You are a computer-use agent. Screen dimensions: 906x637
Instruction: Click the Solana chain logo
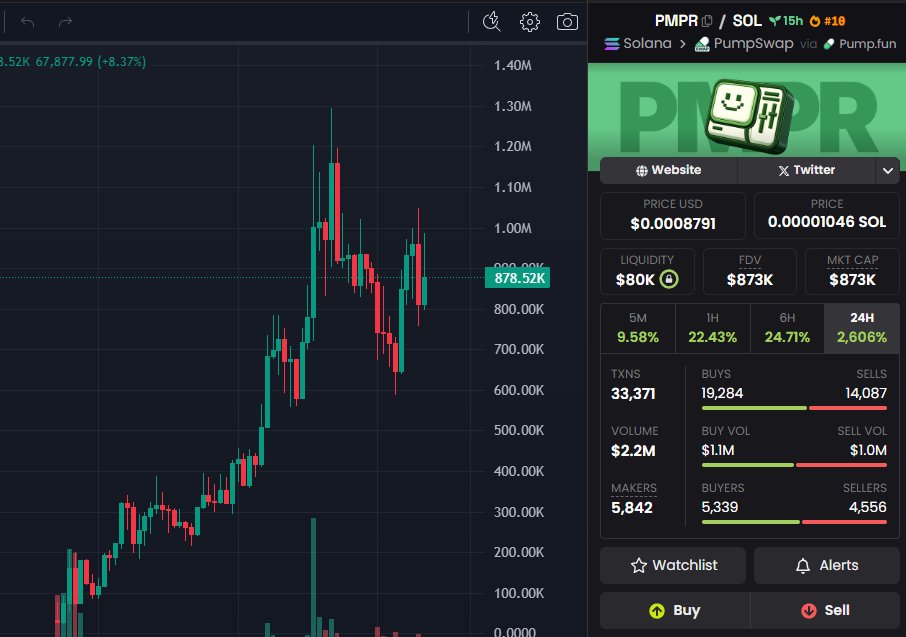pos(612,43)
